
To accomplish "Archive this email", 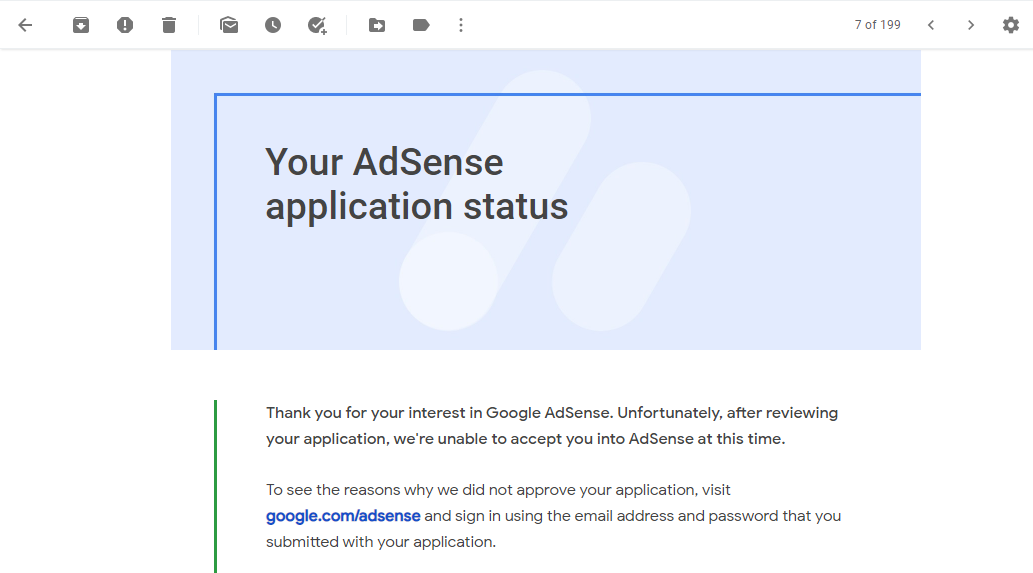I will coord(81,25).
